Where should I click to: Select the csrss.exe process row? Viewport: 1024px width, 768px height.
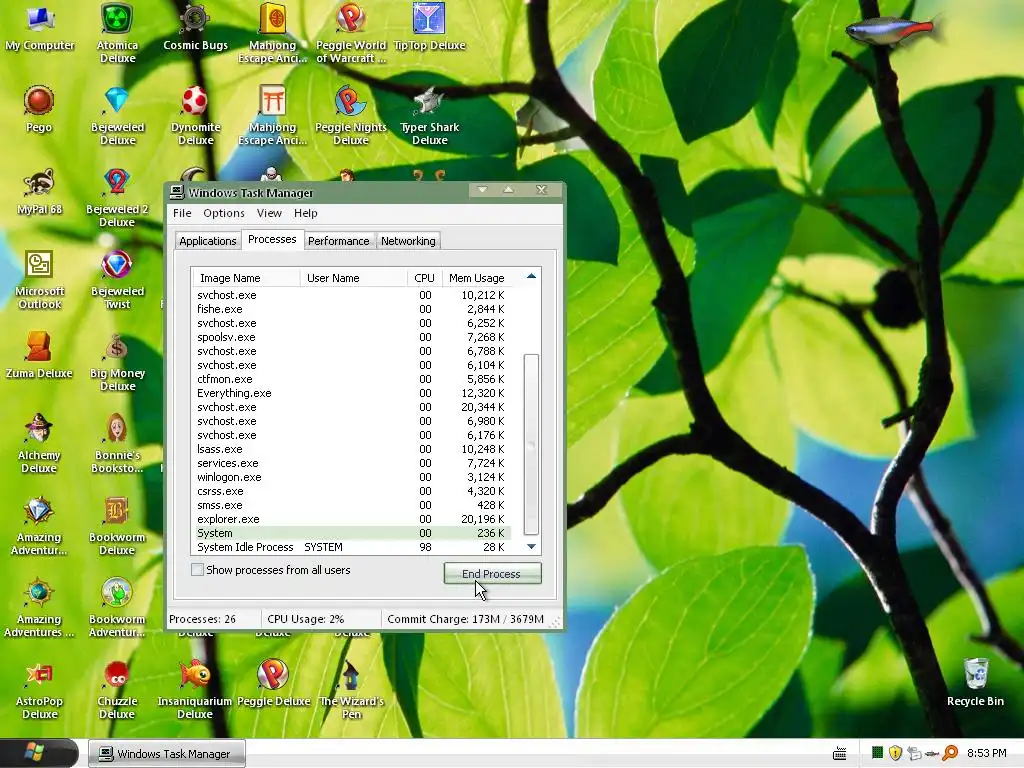[x=353, y=491]
